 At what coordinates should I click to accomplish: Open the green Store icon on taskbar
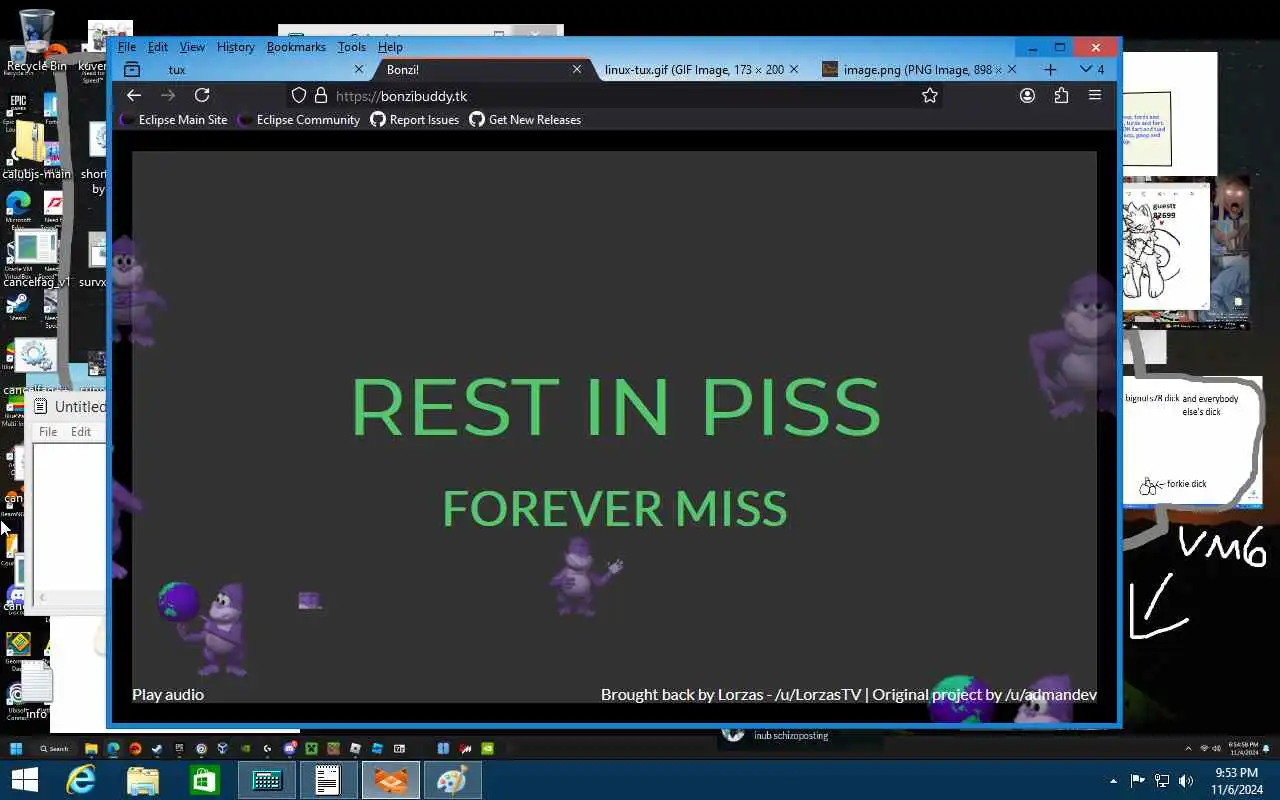pos(205,780)
